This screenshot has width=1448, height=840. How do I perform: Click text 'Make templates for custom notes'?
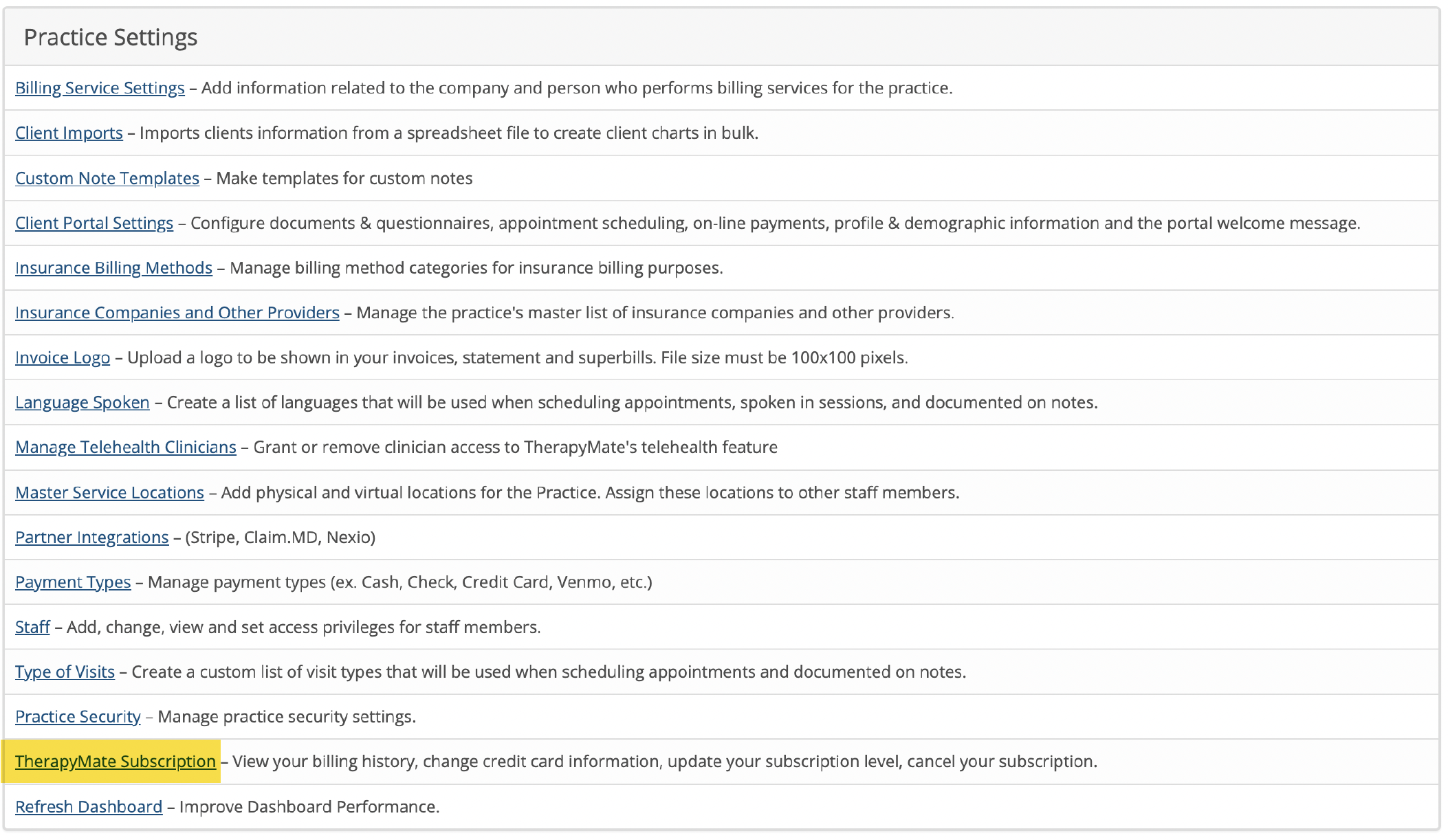pos(344,178)
